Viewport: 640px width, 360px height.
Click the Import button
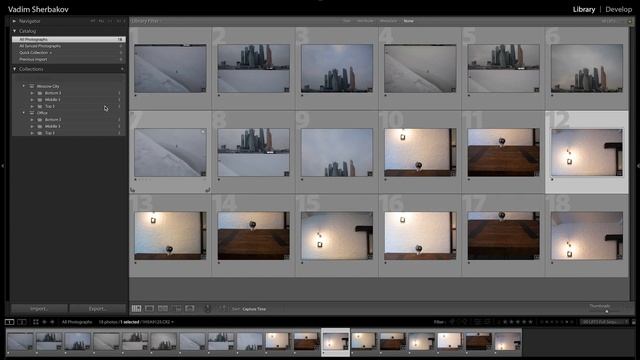[x=39, y=309]
